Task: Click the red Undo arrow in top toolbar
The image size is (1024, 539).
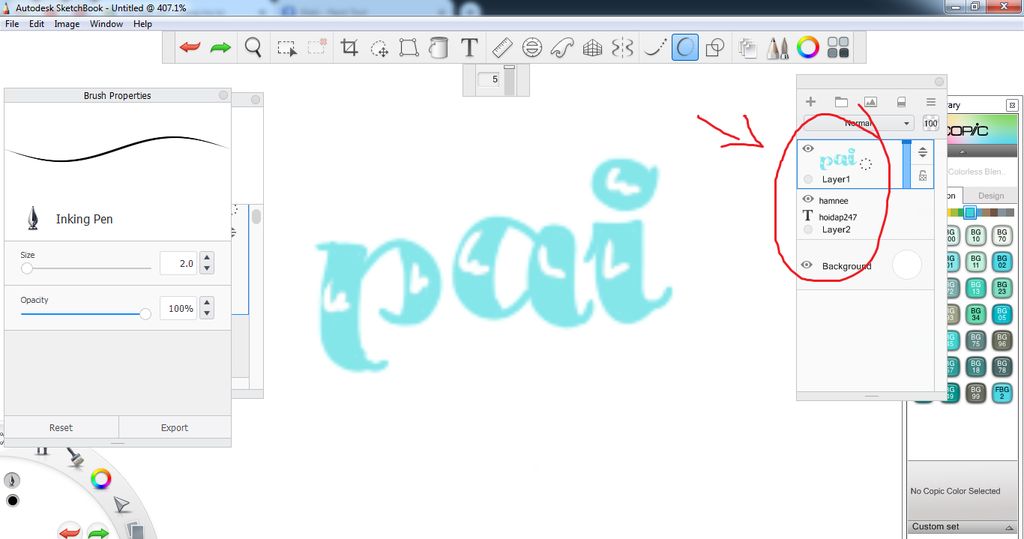Action: point(190,48)
